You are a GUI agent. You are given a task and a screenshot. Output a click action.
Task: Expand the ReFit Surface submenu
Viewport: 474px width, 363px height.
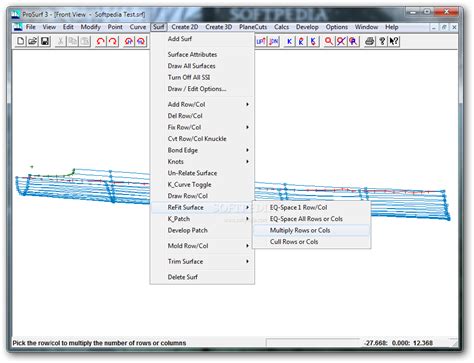click(x=202, y=207)
